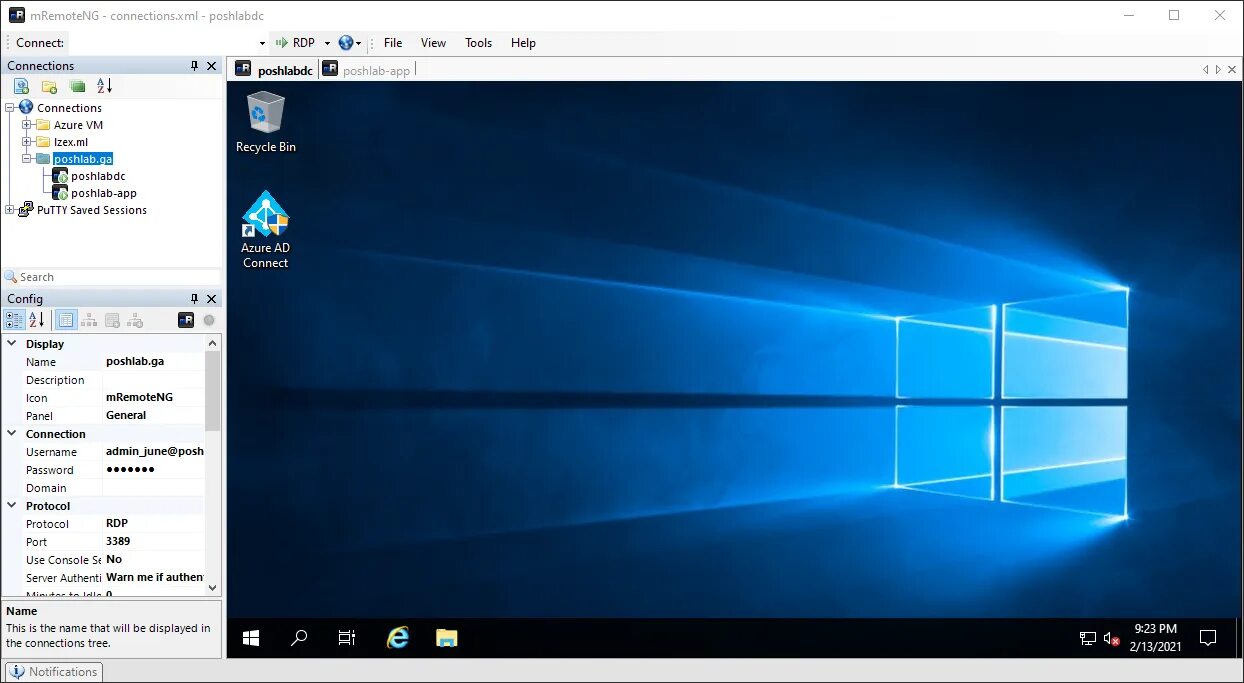This screenshot has height=683, width=1244.
Task: Click the green RDP connect icon in the toolbar
Action: [281, 43]
